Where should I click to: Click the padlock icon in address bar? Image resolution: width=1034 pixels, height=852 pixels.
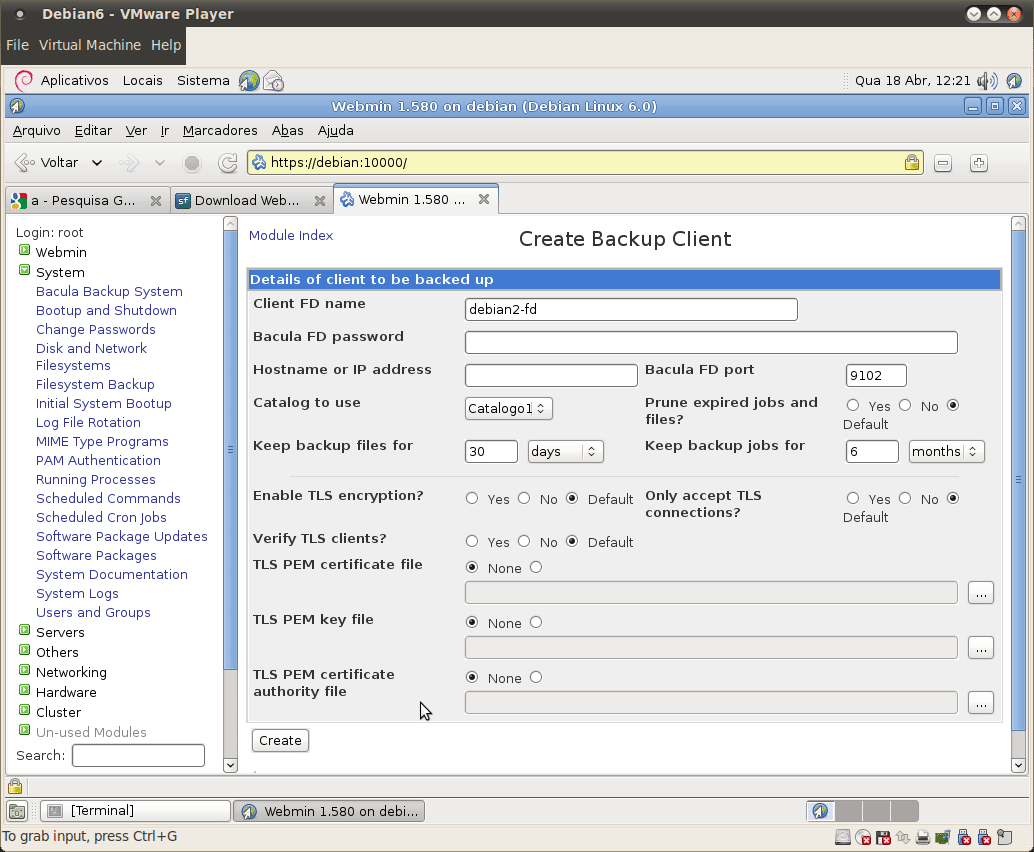(911, 162)
